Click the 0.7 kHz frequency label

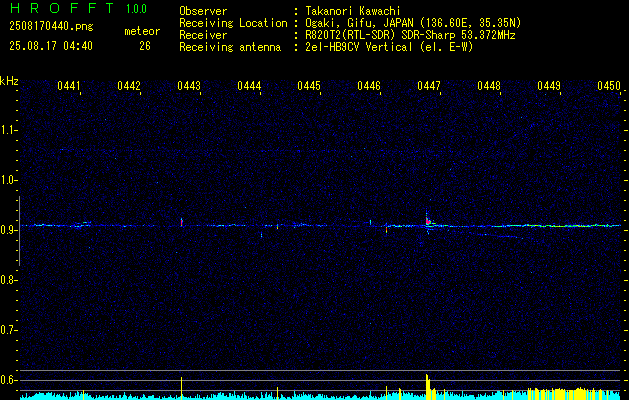(x=9, y=330)
